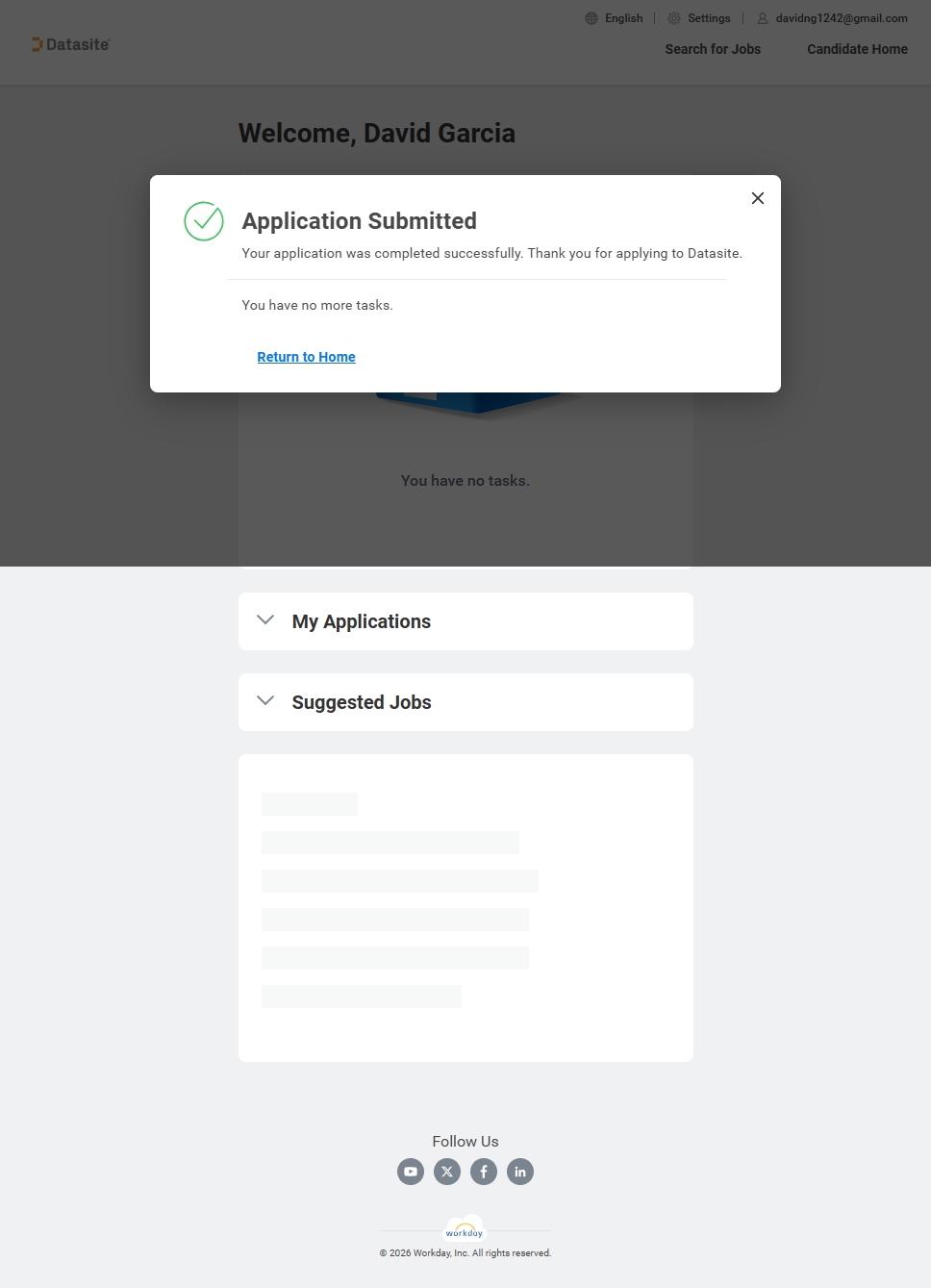Click the globe language icon

coord(591,18)
